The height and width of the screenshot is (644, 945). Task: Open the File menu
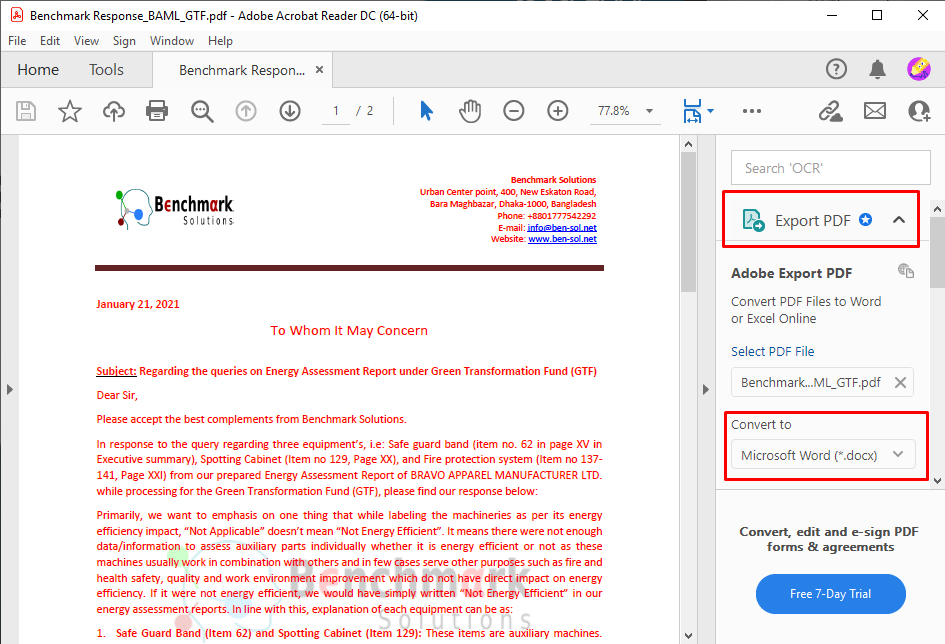tap(17, 41)
